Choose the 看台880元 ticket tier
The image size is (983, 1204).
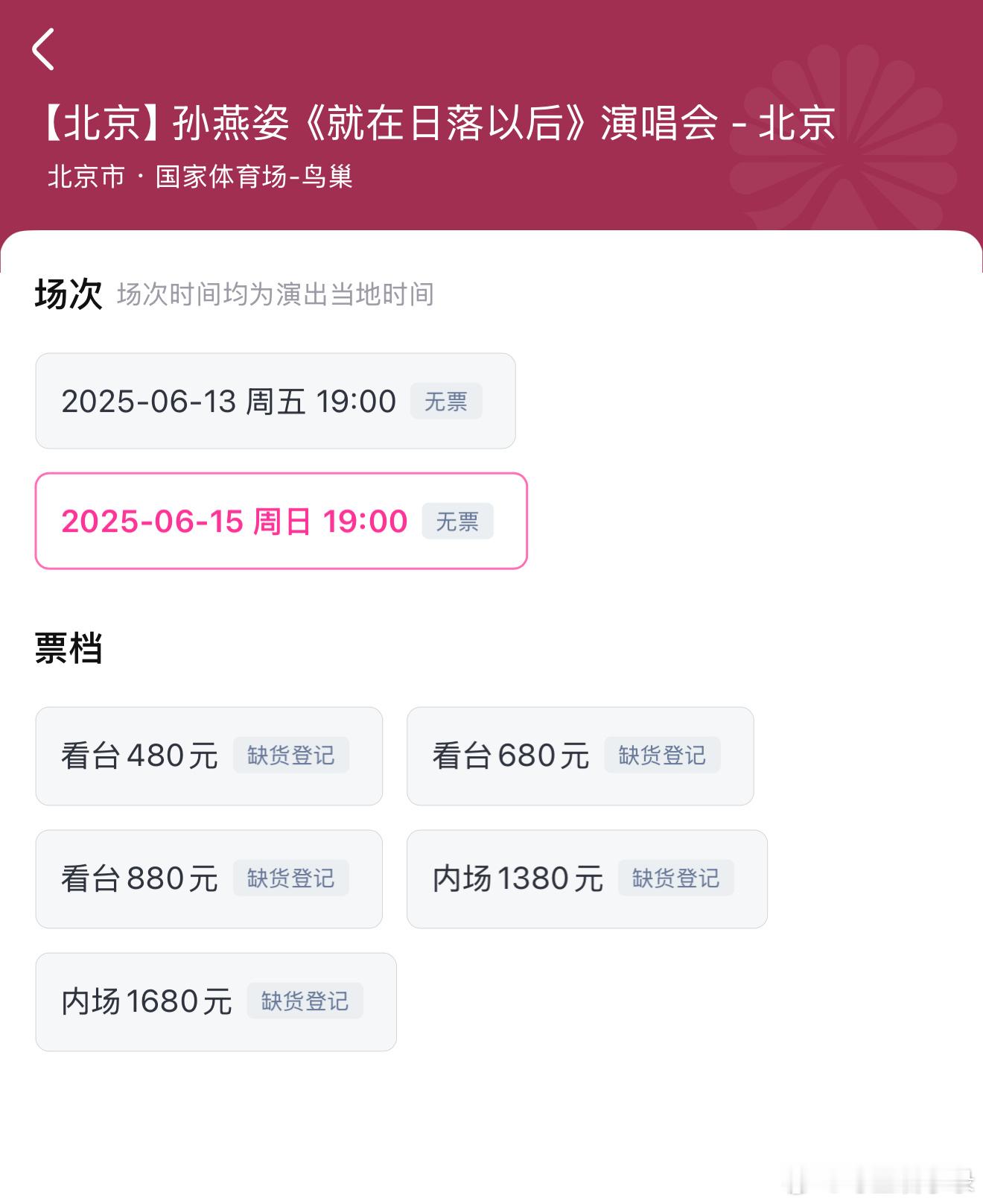pos(209,879)
